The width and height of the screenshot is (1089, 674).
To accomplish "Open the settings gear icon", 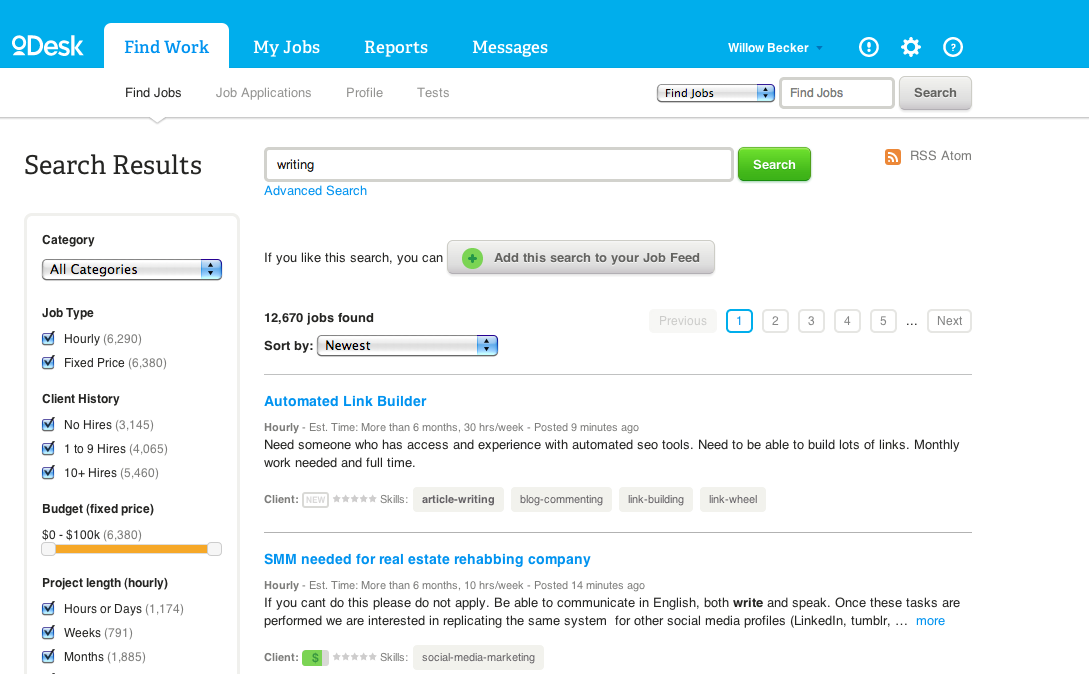I will tap(911, 47).
